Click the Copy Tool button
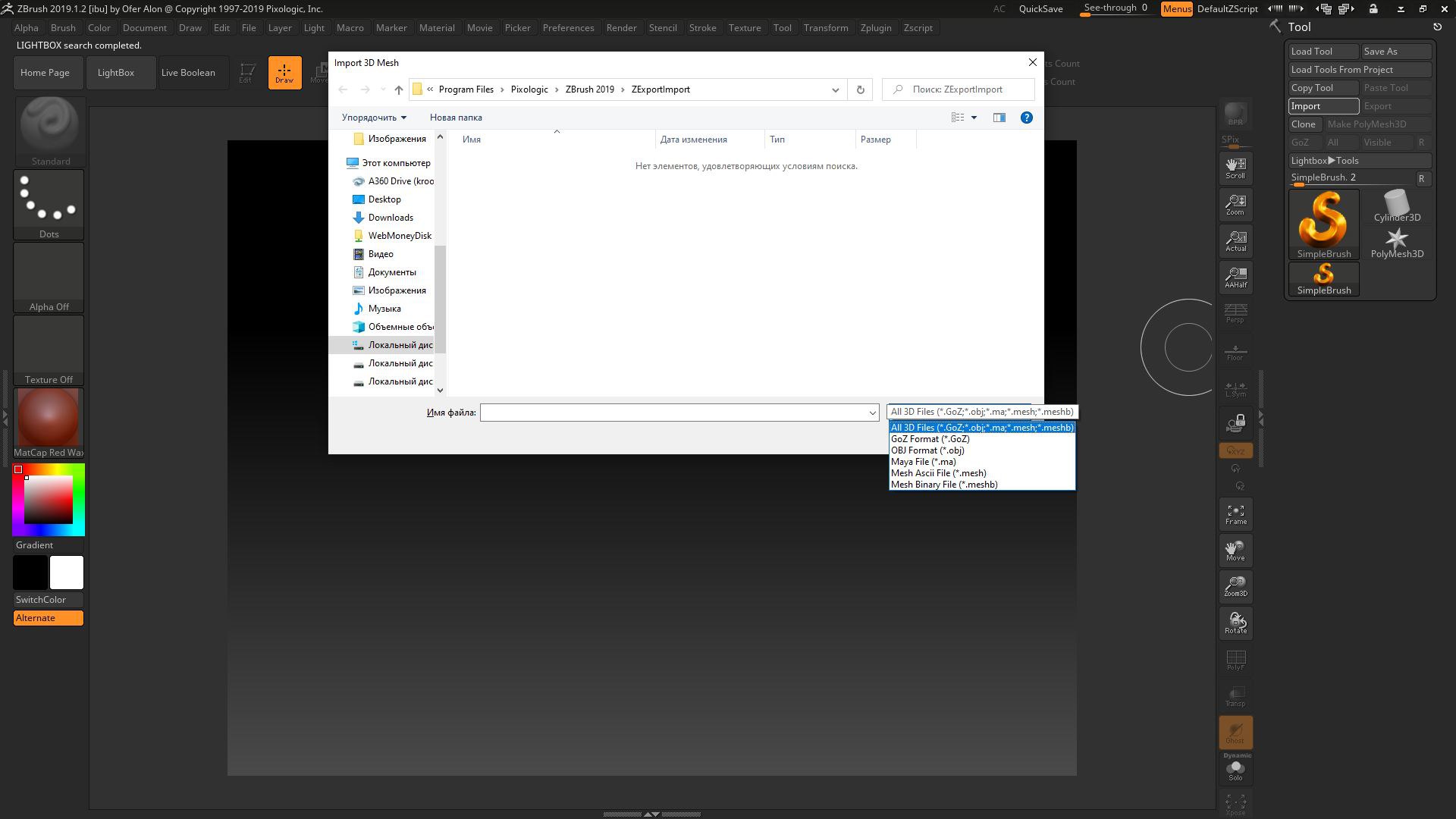1456x819 pixels. point(1323,88)
